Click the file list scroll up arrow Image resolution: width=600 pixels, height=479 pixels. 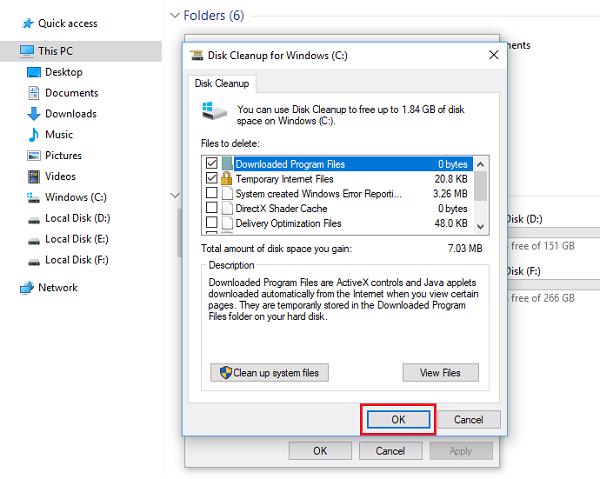tap(481, 162)
